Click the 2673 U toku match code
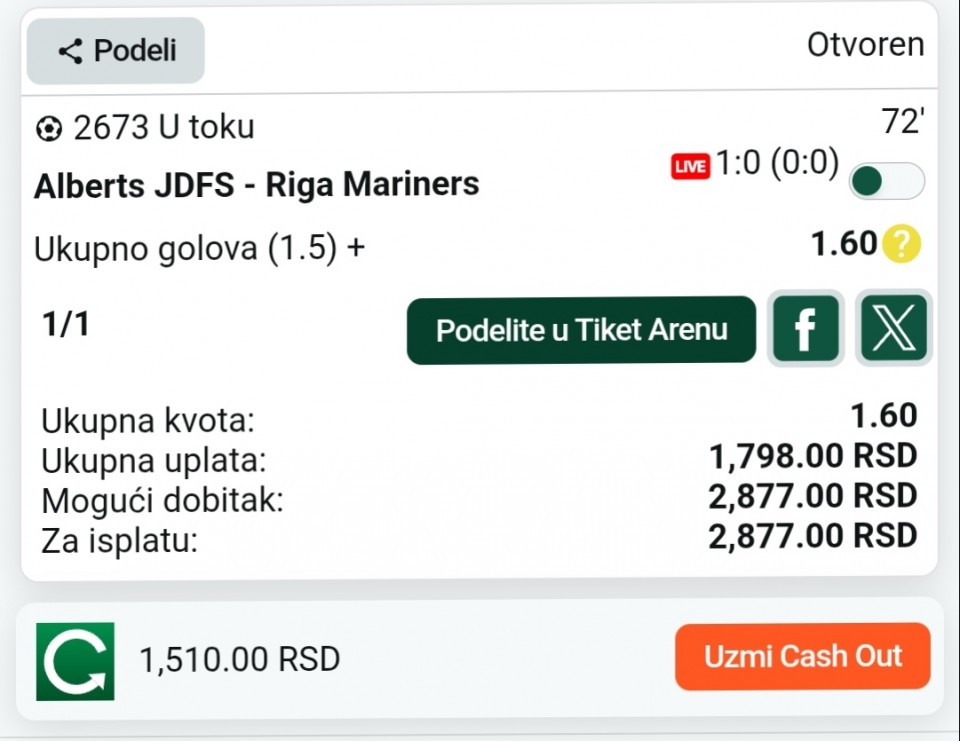The width and height of the screenshot is (960, 741). pyautogui.click(x=164, y=128)
